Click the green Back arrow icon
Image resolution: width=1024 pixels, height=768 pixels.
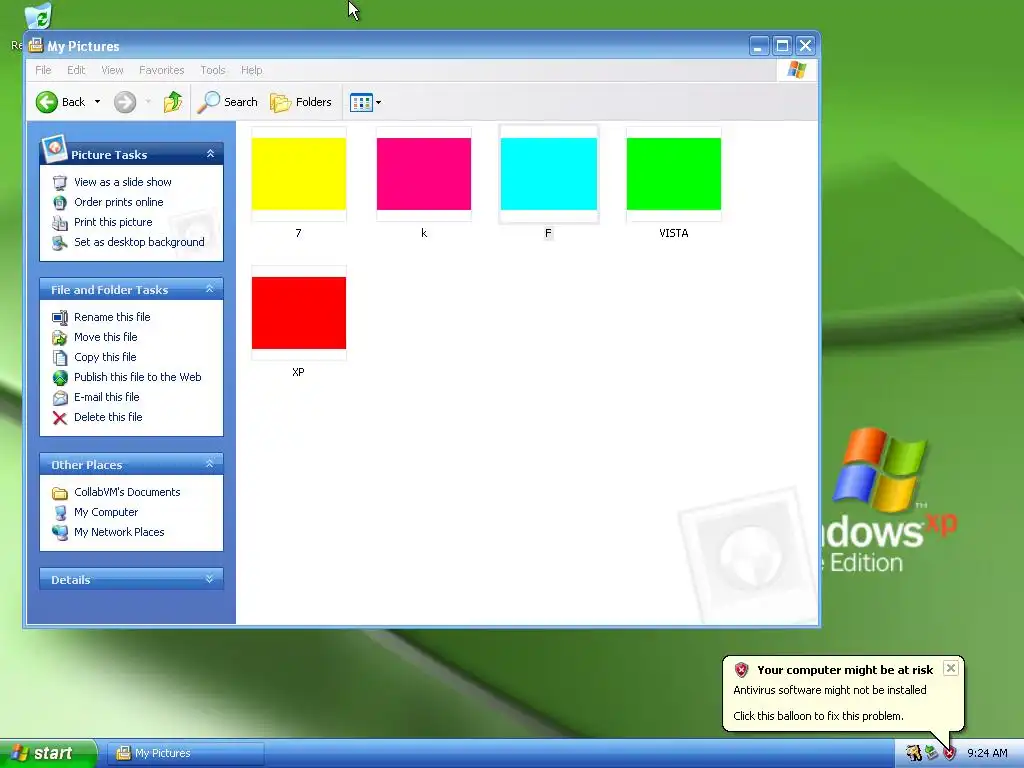point(47,102)
